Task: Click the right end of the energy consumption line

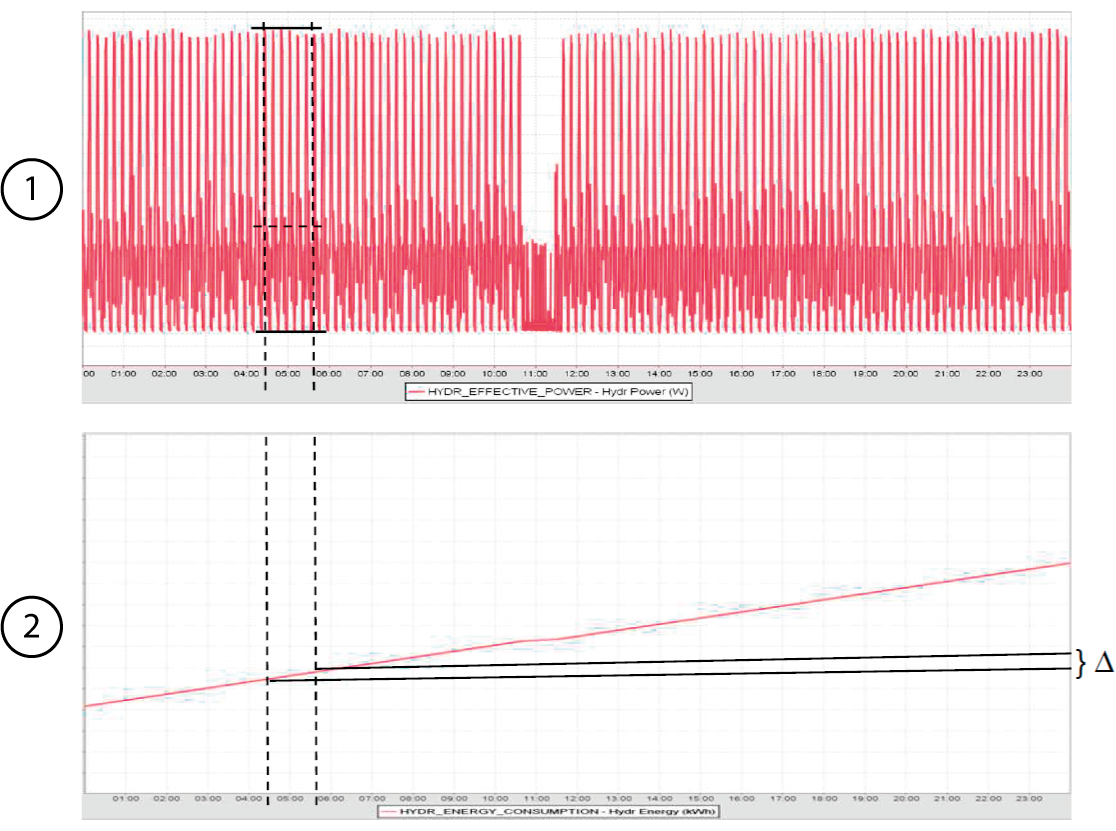Action: click(x=1069, y=563)
